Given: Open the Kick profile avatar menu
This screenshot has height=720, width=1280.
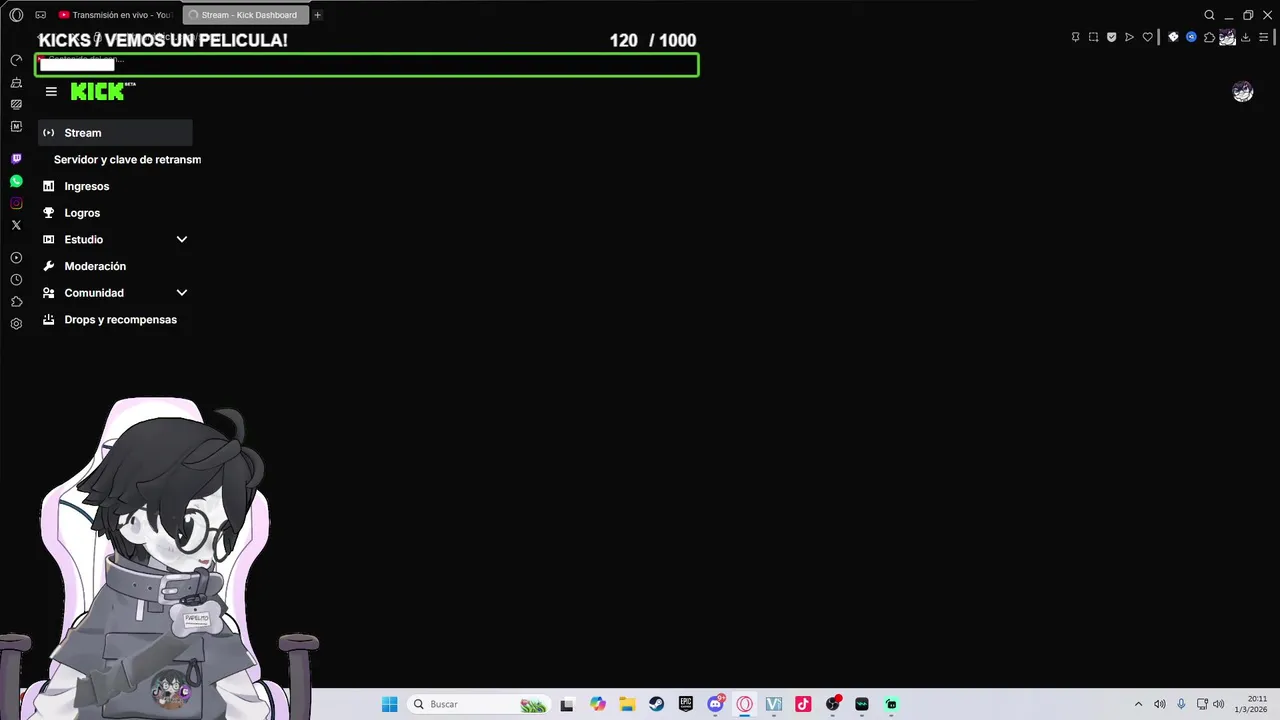Looking at the screenshot, I should [1243, 92].
